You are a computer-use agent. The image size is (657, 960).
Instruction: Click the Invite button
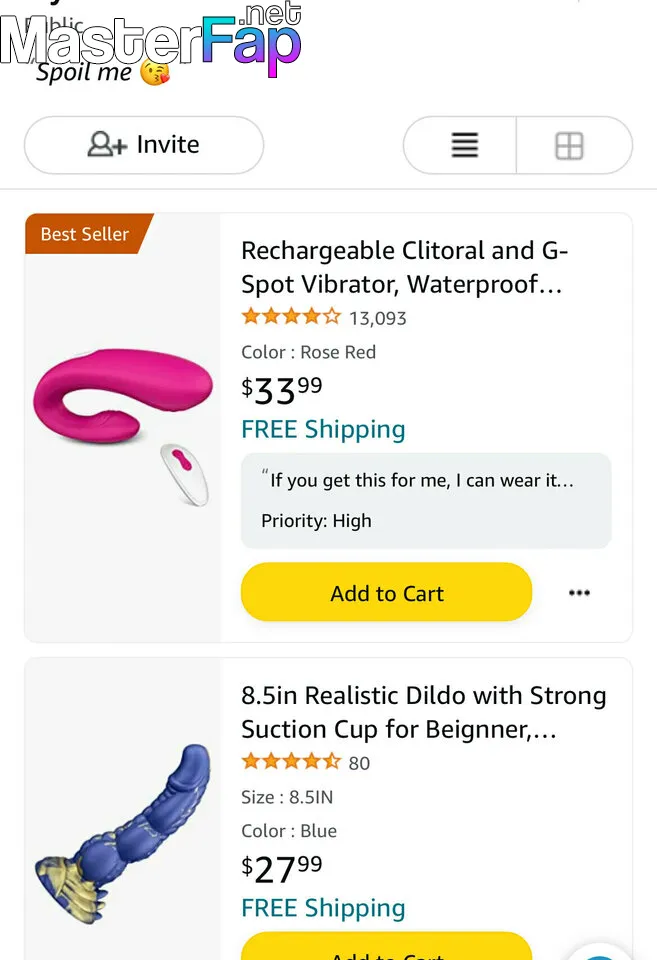tap(144, 145)
